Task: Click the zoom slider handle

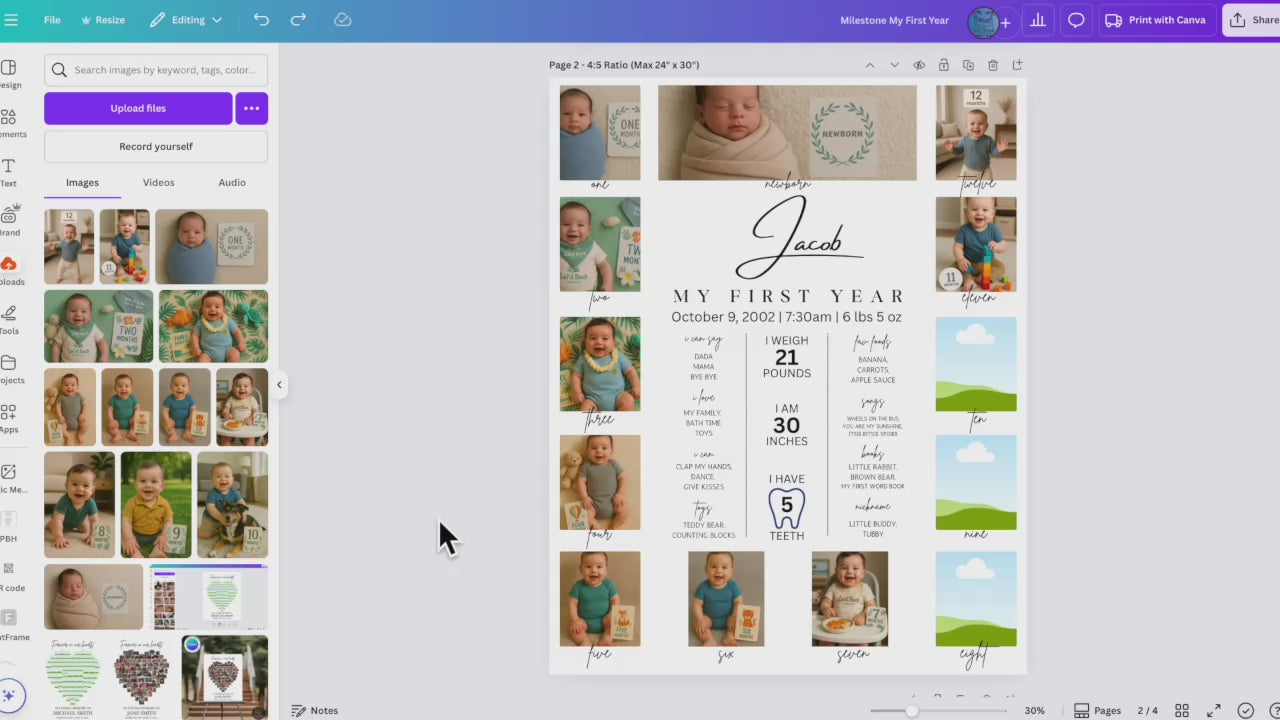Action: tap(911, 710)
